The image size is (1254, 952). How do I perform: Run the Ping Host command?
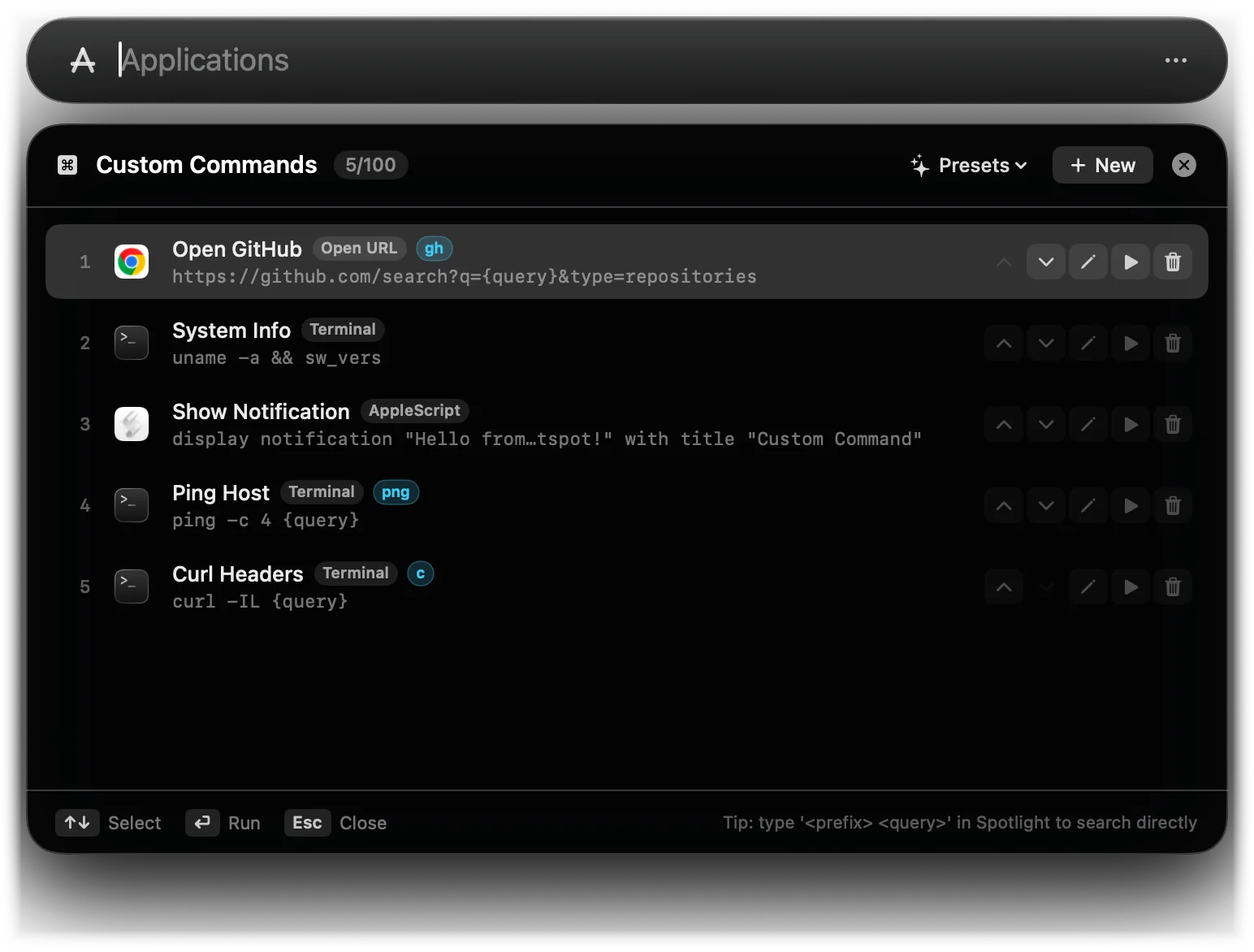tap(1131, 505)
